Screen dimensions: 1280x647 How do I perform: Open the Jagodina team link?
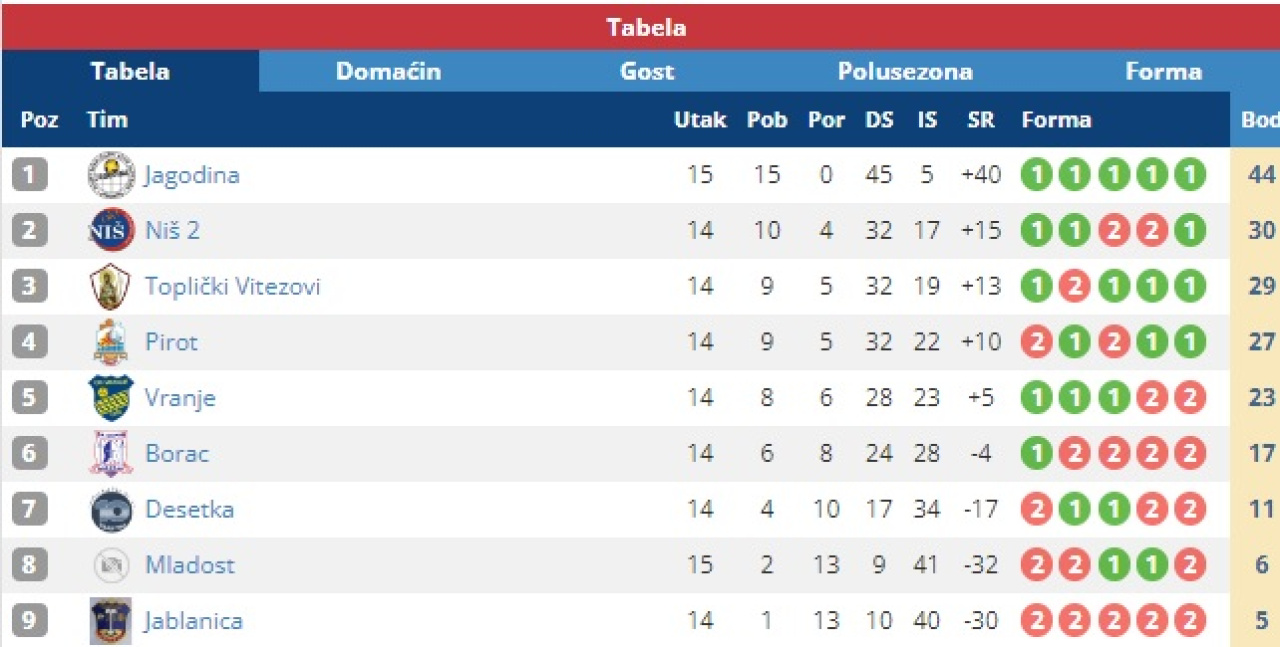point(192,176)
